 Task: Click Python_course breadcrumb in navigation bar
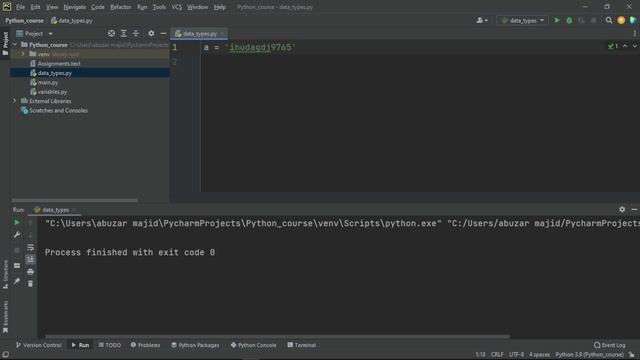point(24,20)
